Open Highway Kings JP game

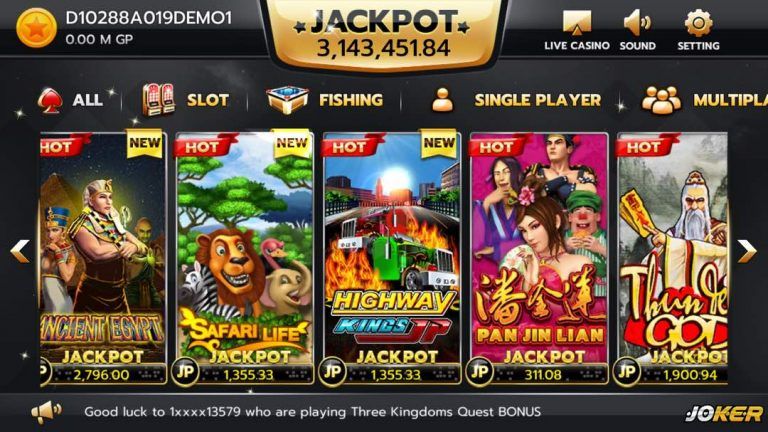(391, 258)
